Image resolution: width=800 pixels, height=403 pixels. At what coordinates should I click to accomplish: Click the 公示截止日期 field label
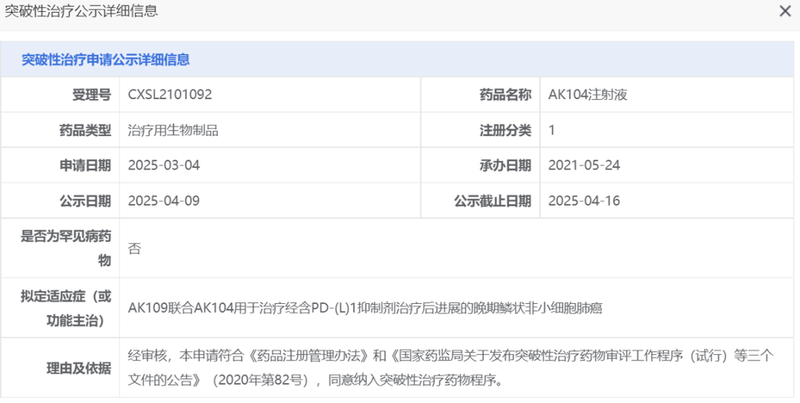tap(492, 200)
